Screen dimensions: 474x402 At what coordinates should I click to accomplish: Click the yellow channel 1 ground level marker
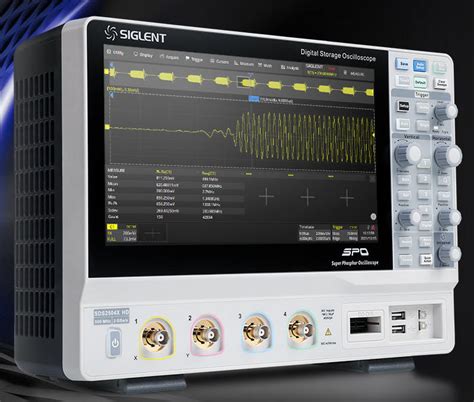(x=108, y=127)
